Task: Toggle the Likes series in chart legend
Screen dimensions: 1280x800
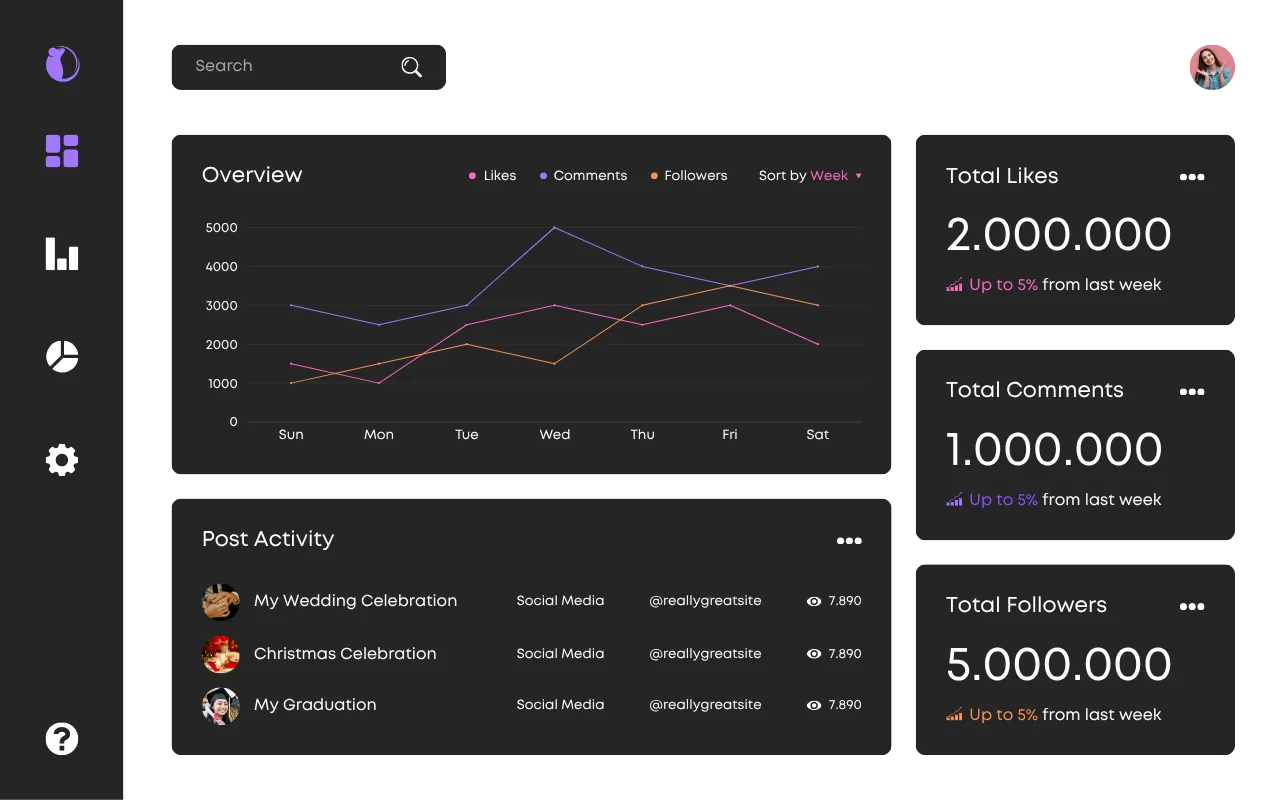Action: (492, 176)
